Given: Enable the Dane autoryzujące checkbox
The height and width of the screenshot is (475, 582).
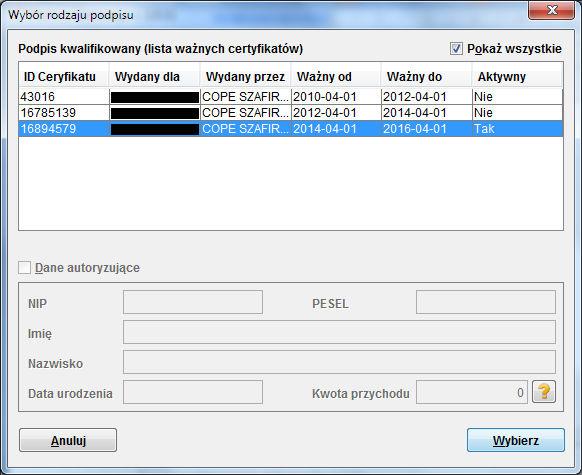Looking at the screenshot, I should (24, 268).
